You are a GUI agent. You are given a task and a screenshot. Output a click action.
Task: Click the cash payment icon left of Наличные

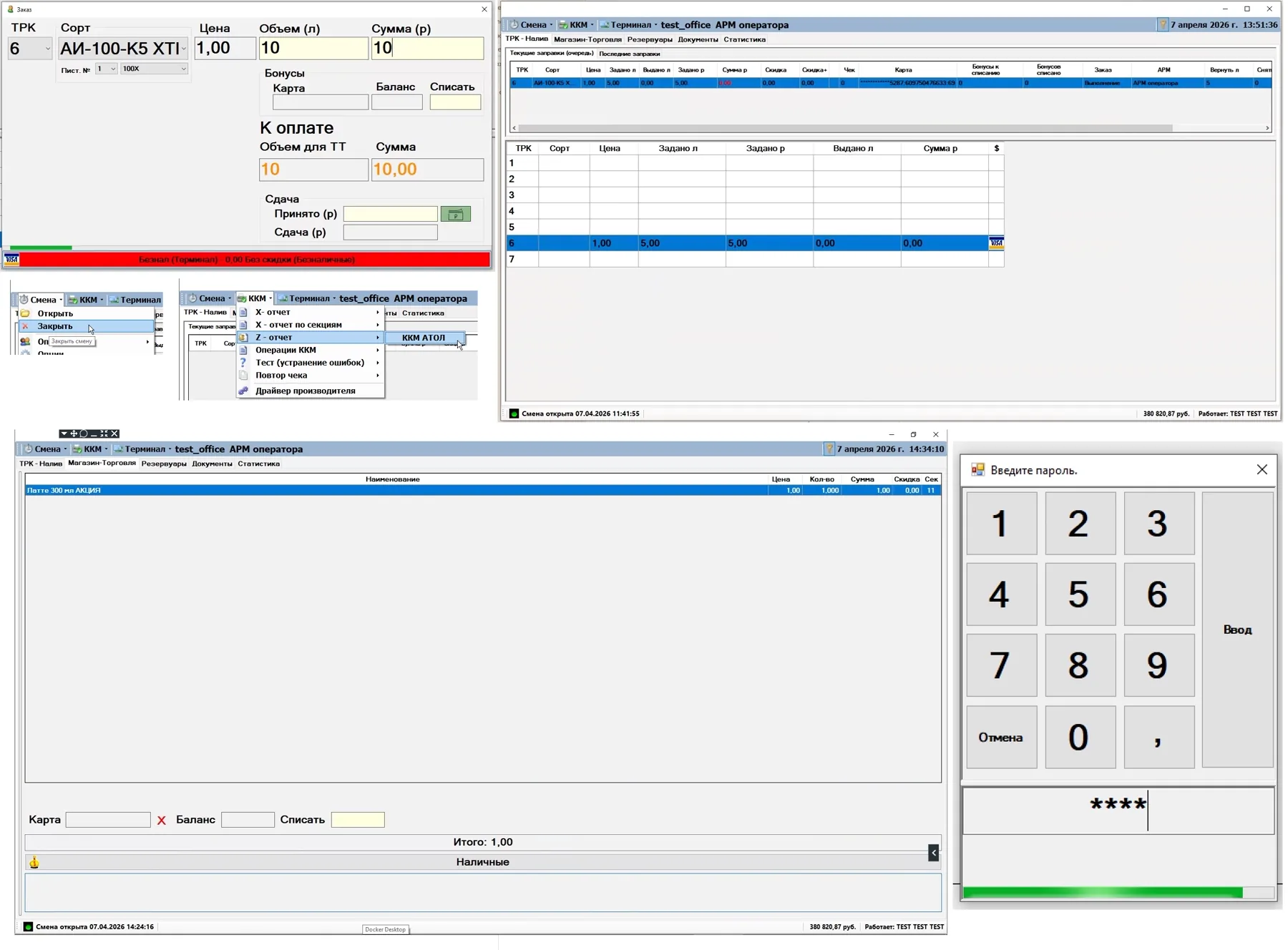pos(34,862)
